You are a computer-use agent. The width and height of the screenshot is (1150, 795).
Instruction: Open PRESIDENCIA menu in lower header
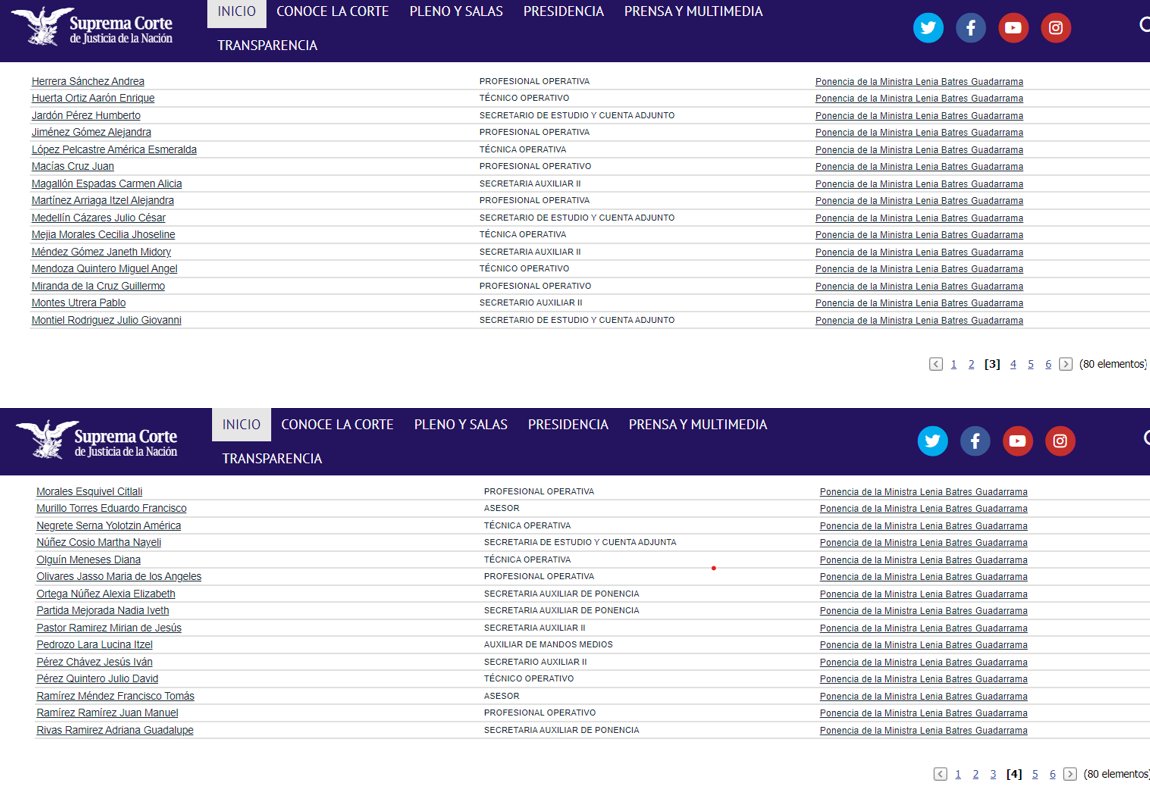point(568,425)
